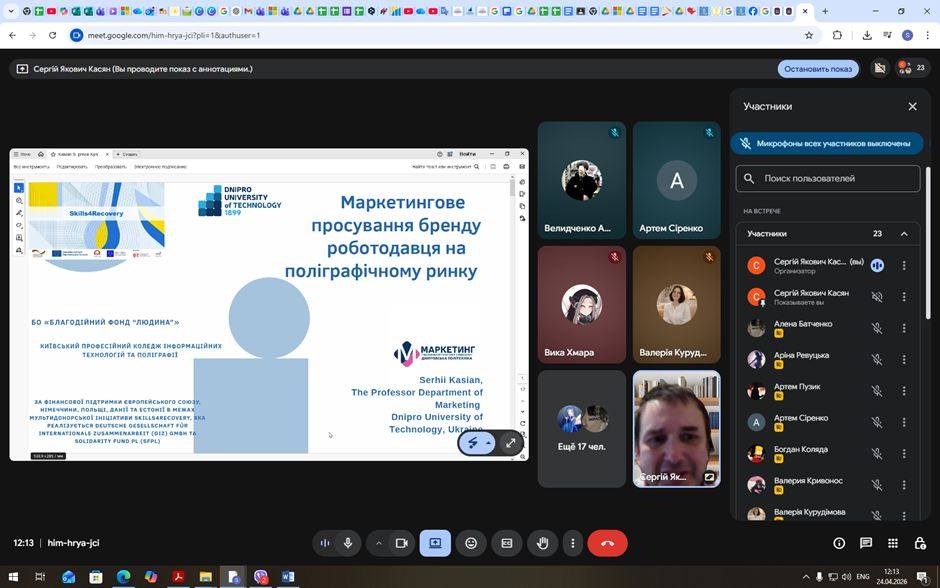Mute the microphone in the call toolbar
Image resolution: width=940 pixels, height=588 pixels.
click(348, 543)
